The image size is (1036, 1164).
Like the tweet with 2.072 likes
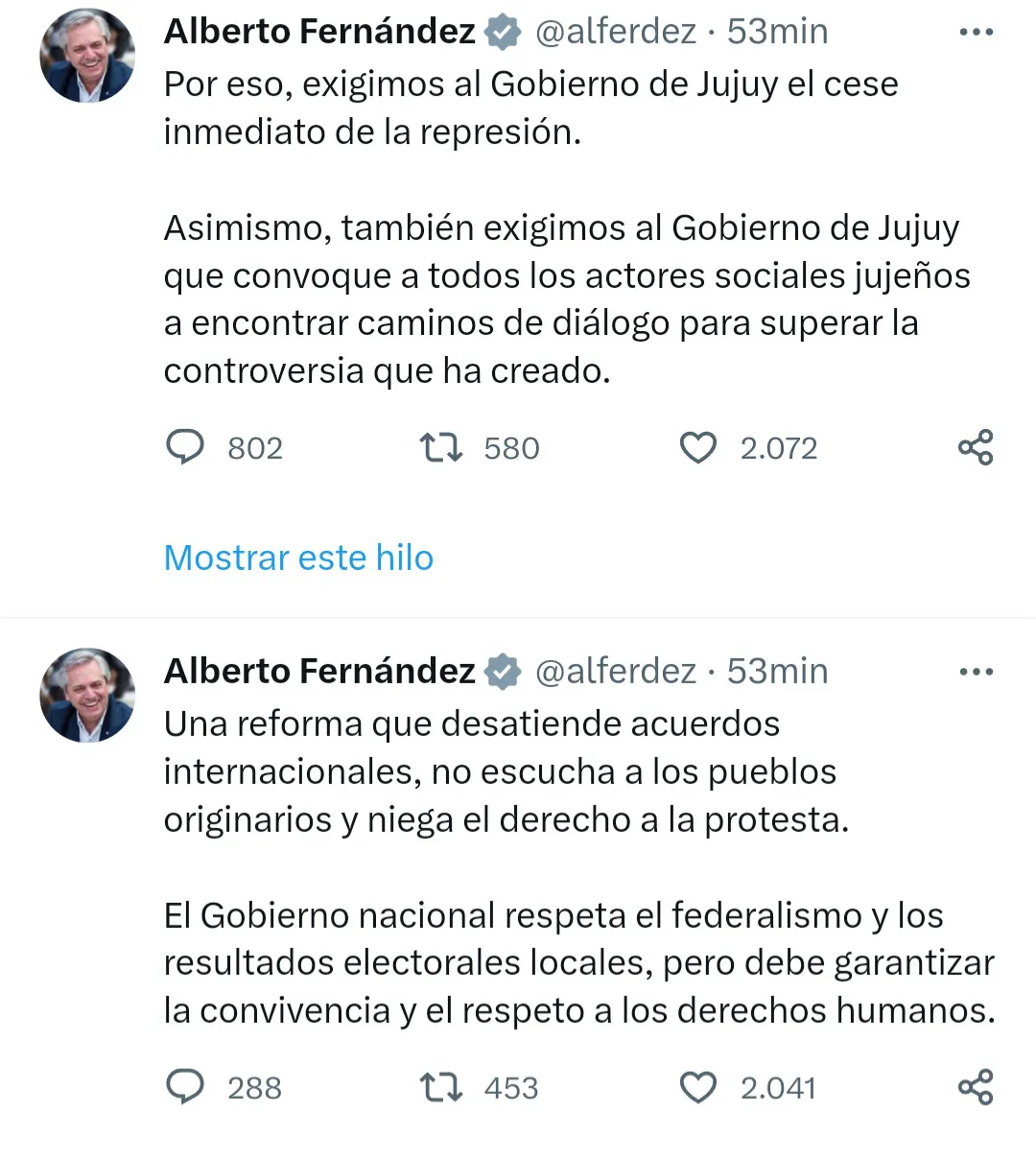tap(697, 447)
